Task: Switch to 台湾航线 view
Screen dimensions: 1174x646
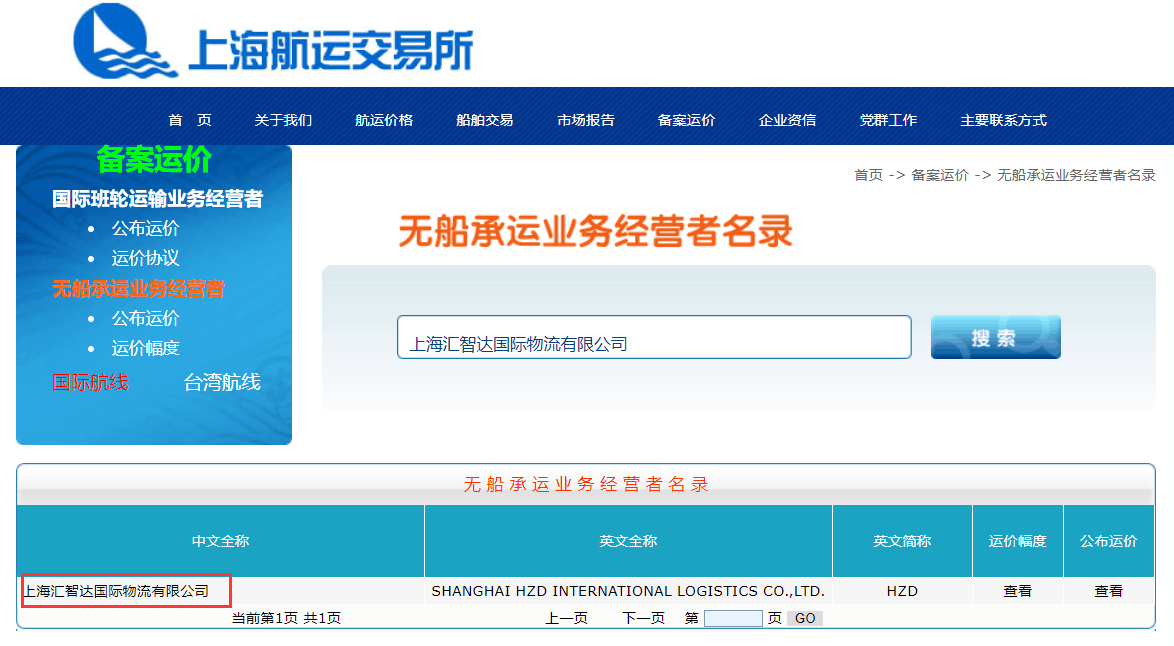Action: point(220,382)
